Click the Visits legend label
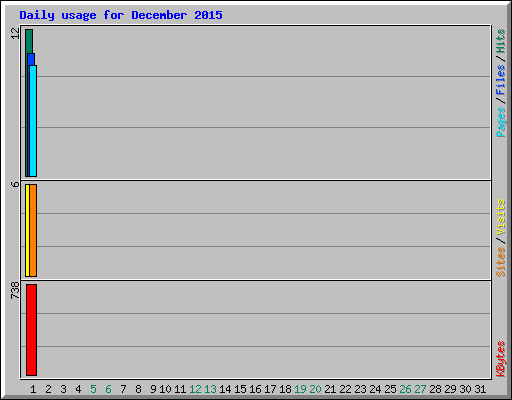The height and width of the screenshot is (400, 512). (500, 217)
